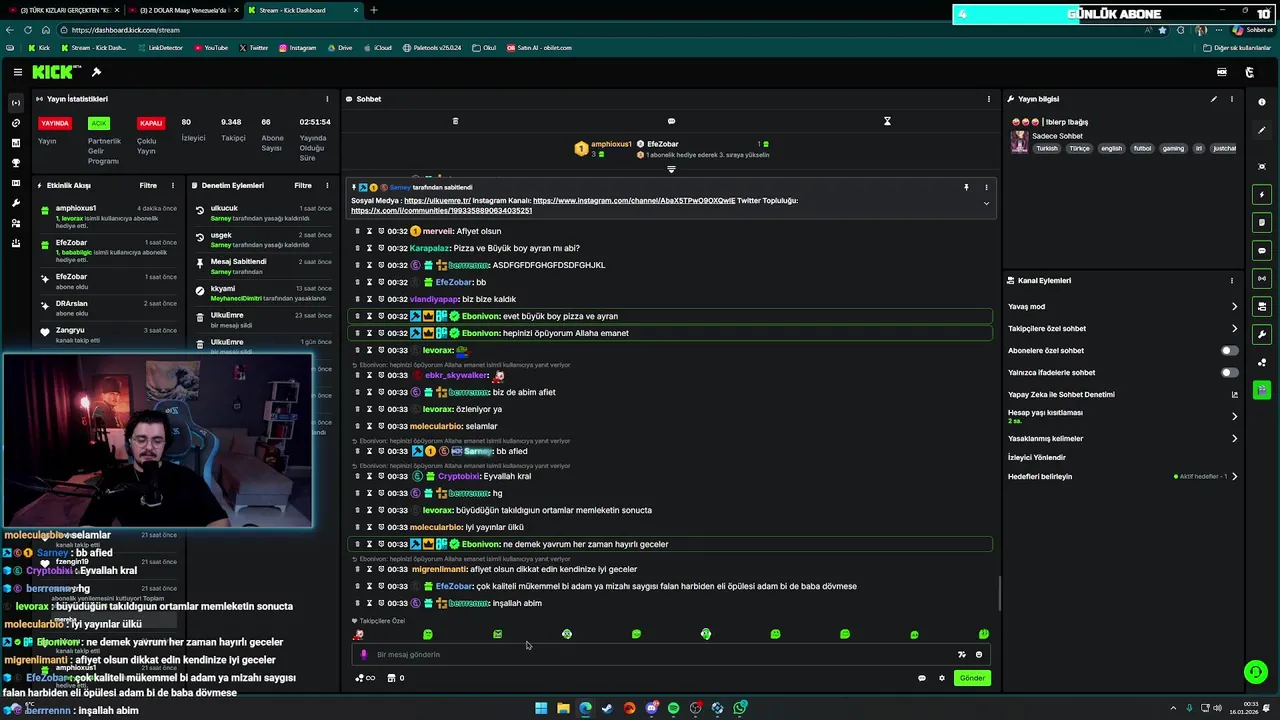The image size is (1280, 720).
Task: Open Yayın İstatistikleri three-dot menu
Action: tap(327, 99)
